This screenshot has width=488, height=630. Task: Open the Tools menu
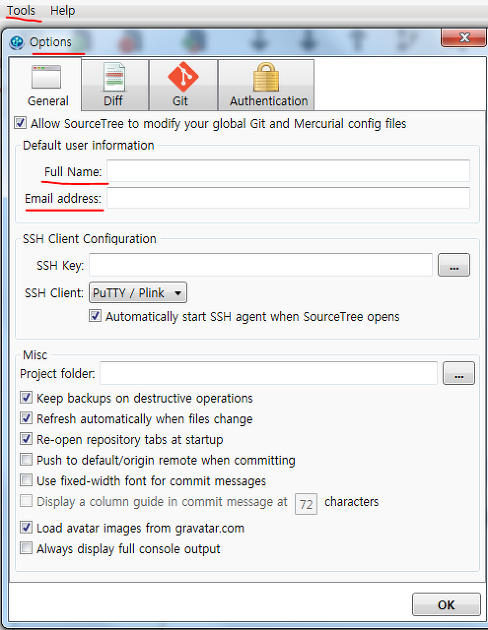point(21,10)
